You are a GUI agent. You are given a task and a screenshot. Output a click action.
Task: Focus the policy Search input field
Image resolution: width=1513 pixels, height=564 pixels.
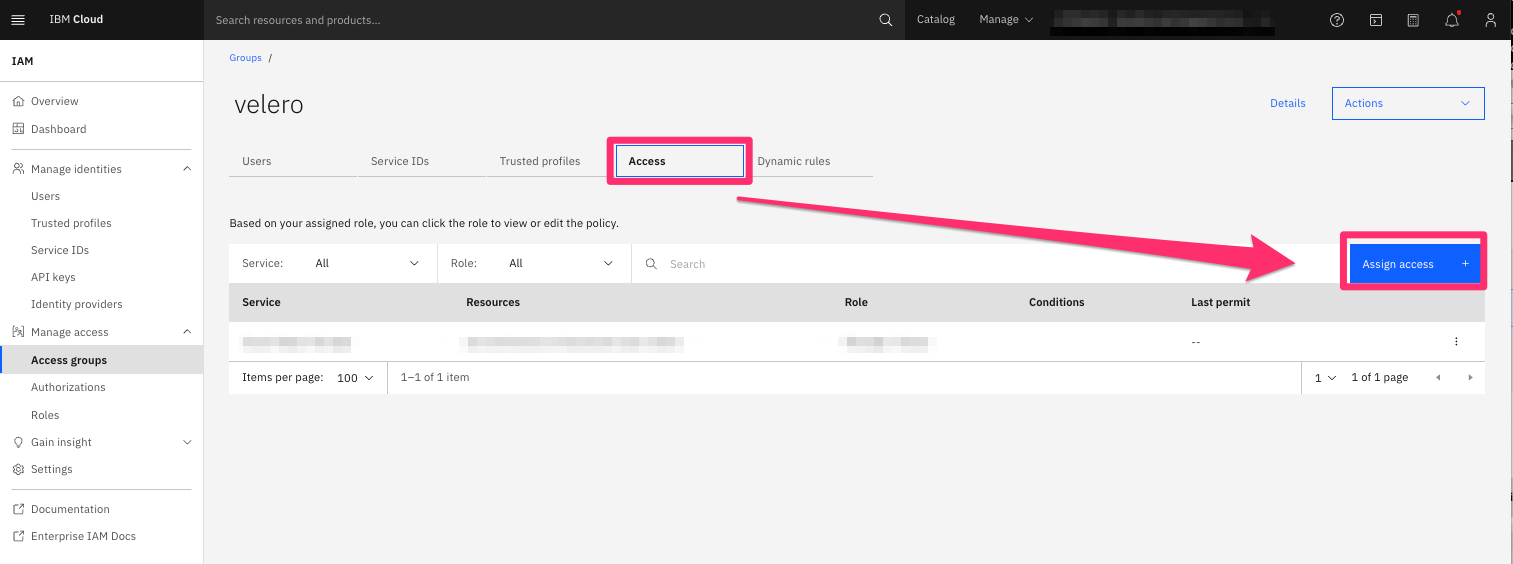(x=985, y=264)
